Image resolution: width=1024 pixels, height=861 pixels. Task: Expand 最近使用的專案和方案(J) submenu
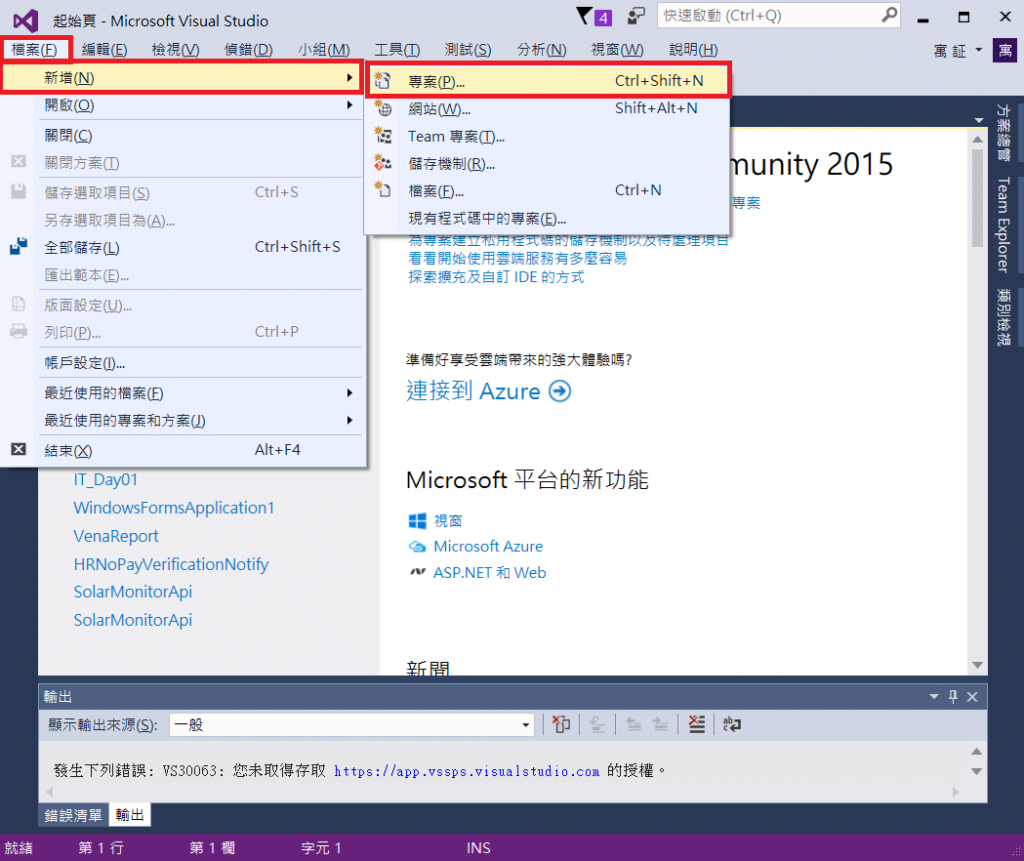350,420
